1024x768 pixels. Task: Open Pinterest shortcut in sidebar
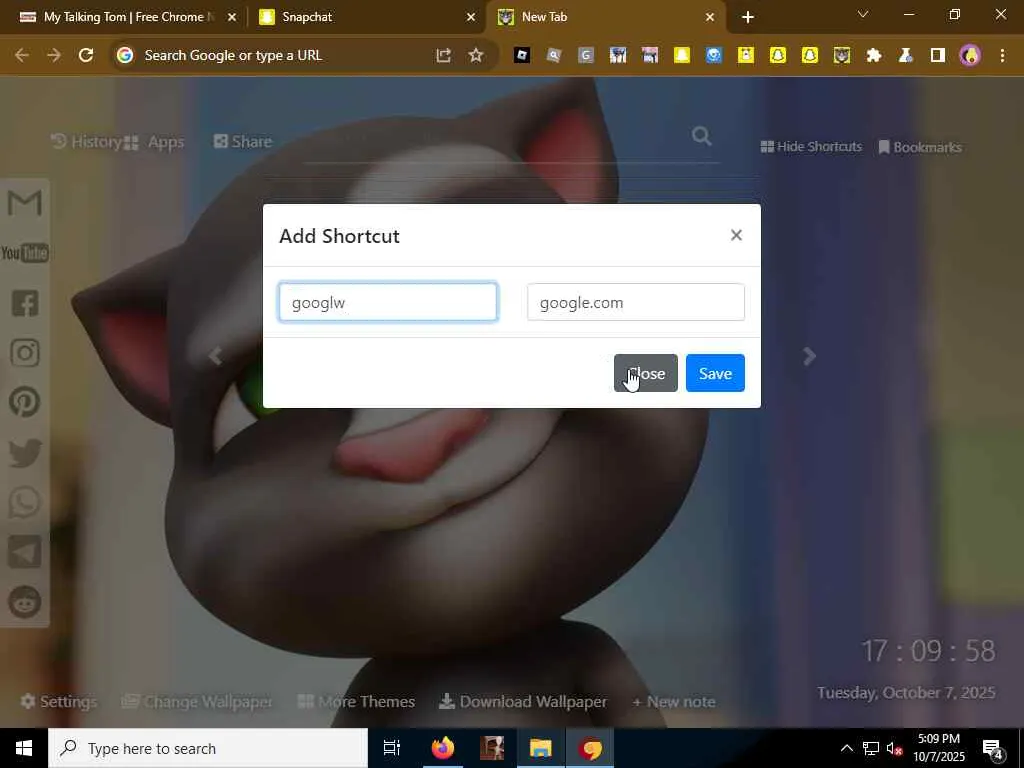coord(25,402)
